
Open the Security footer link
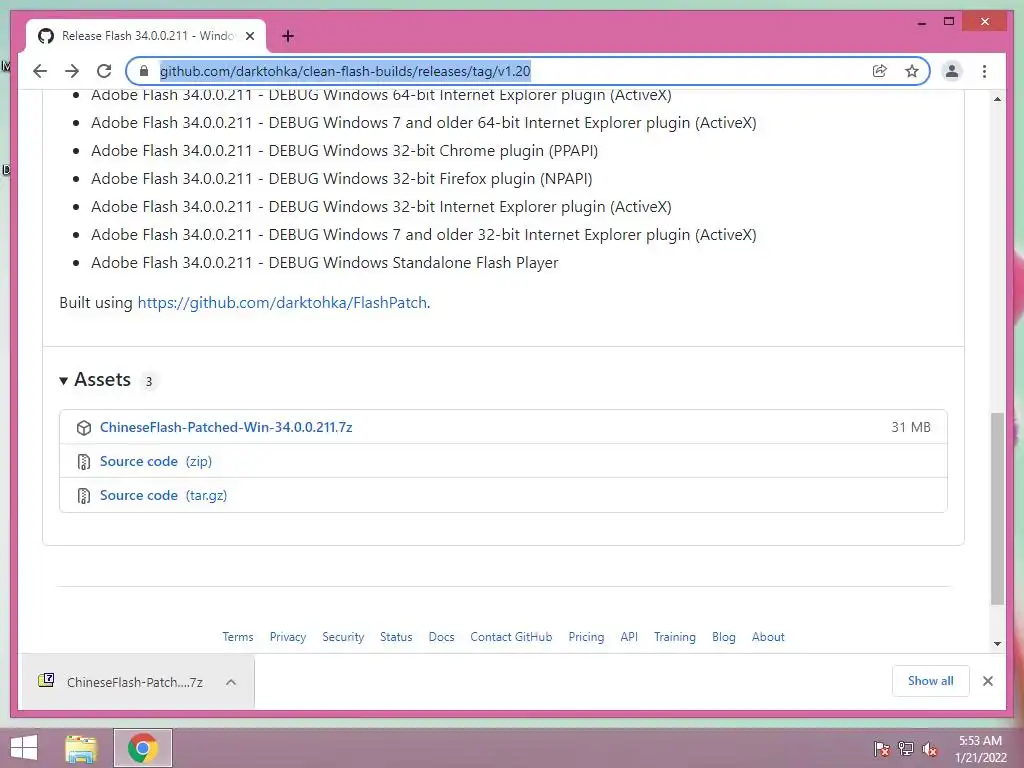(x=343, y=637)
